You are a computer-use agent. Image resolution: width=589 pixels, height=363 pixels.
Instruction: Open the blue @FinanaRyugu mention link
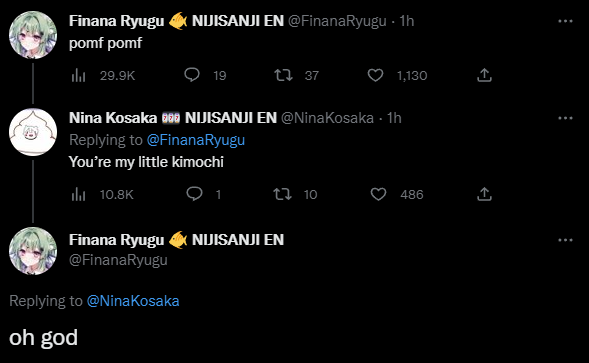point(196,140)
